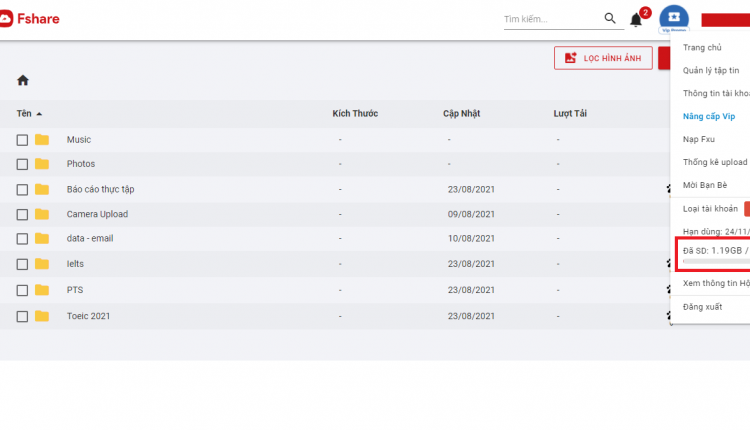Sort by Cập Nhật column header
The image size is (750, 430).
[x=461, y=113]
